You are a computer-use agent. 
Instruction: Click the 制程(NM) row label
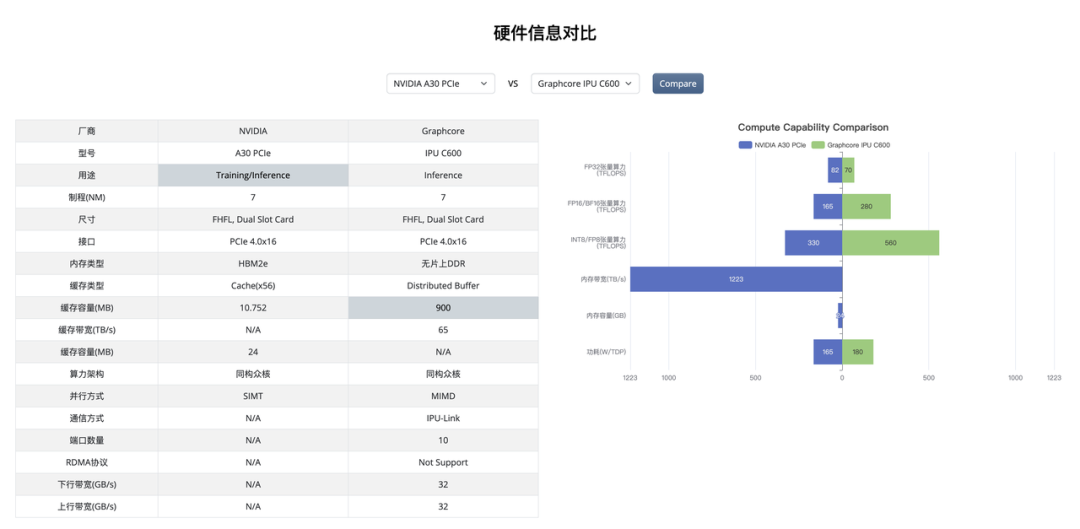coord(87,197)
